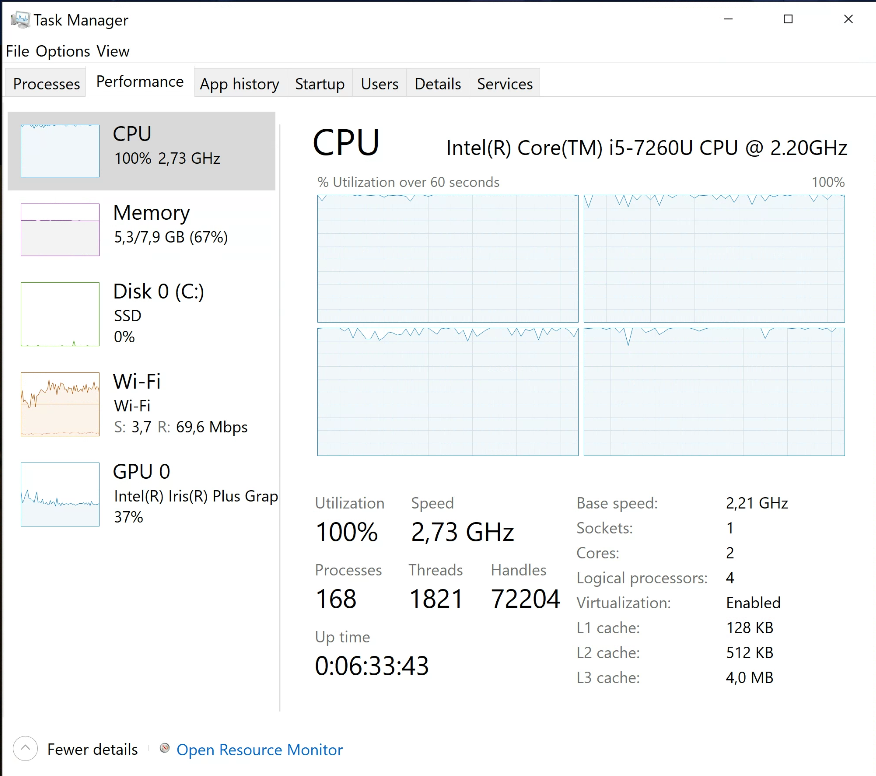The height and width of the screenshot is (776, 876).
Task: Open the Disk 0 (C:) performance graph
Action: tap(60, 314)
